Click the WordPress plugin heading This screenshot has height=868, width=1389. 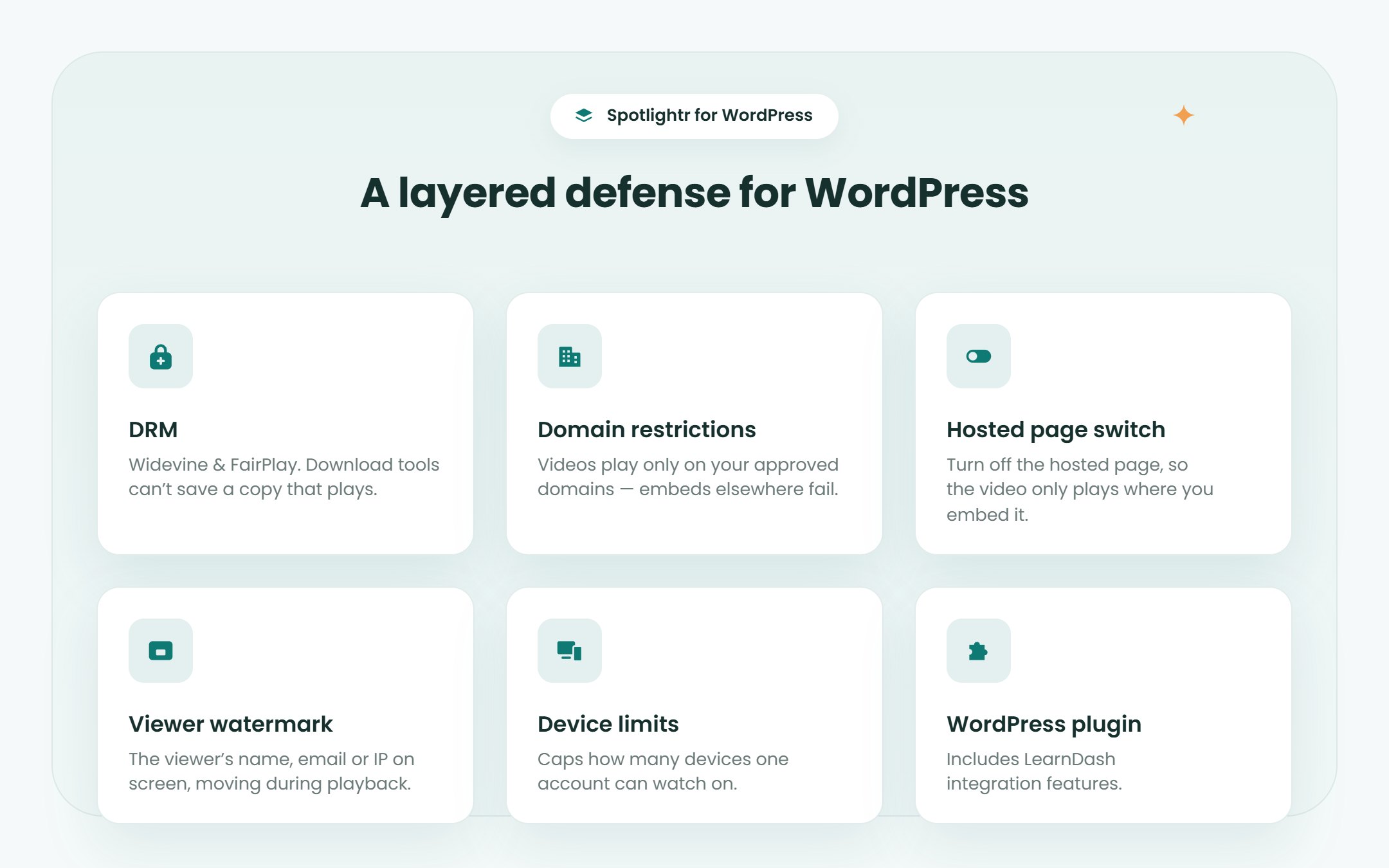(1044, 725)
